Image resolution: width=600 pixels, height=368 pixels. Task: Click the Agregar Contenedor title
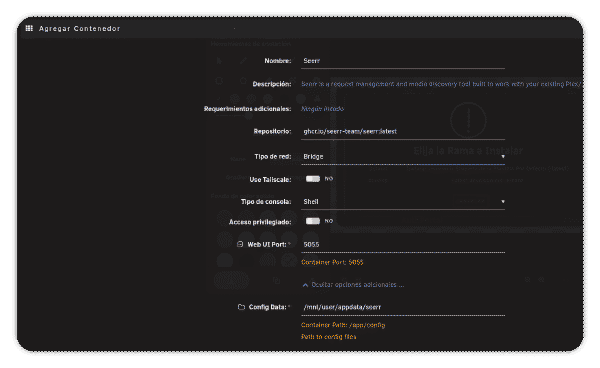tap(80, 29)
